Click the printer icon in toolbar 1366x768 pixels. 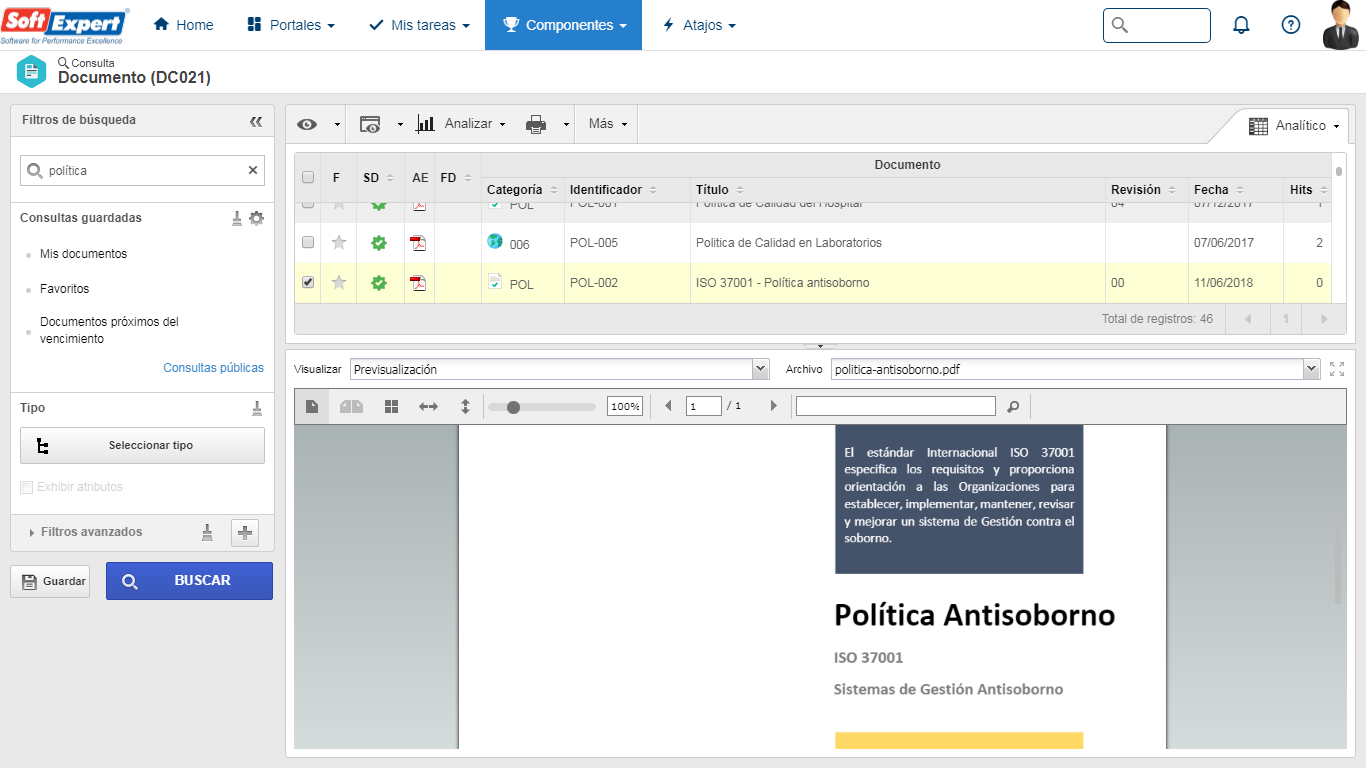pyautogui.click(x=536, y=124)
